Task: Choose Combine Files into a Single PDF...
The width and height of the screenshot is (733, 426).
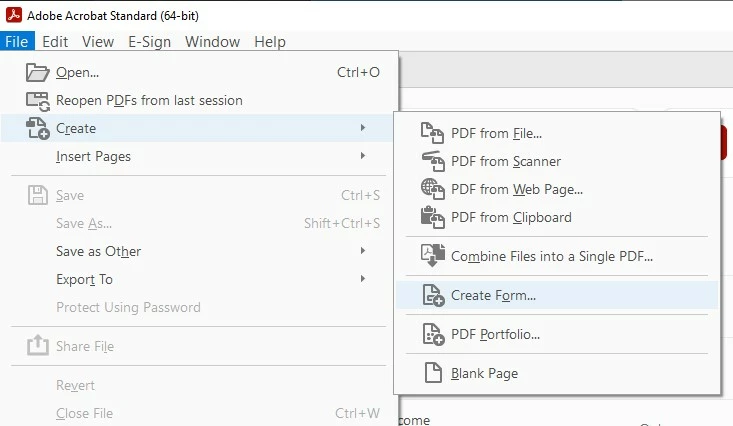Action: (x=557, y=256)
